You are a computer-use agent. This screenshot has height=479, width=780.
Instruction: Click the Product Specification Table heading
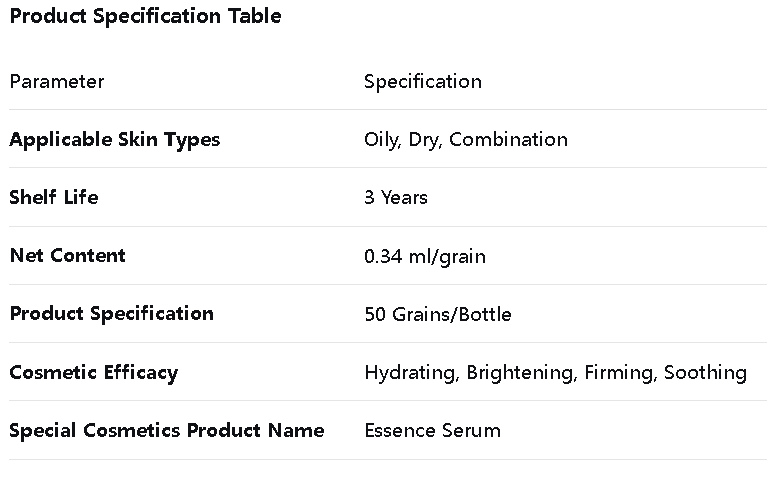tap(145, 16)
